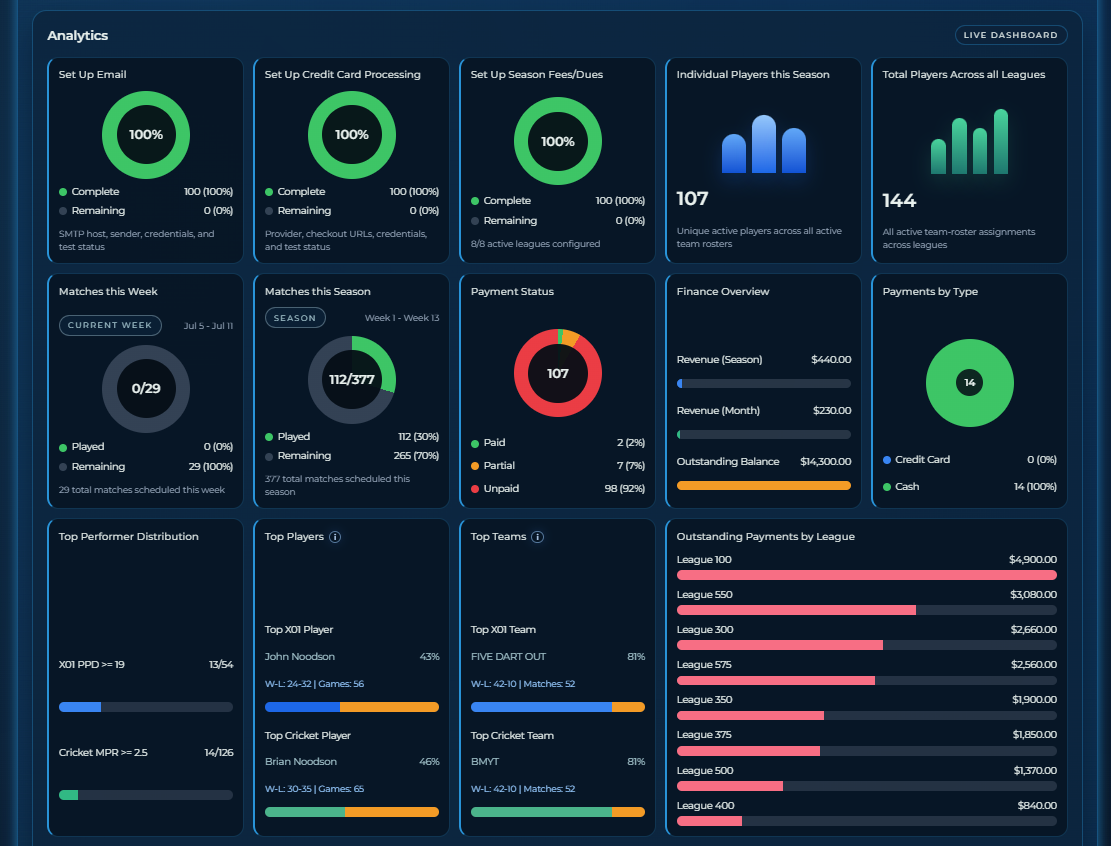Click the $440.00 season revenue value

831,359
